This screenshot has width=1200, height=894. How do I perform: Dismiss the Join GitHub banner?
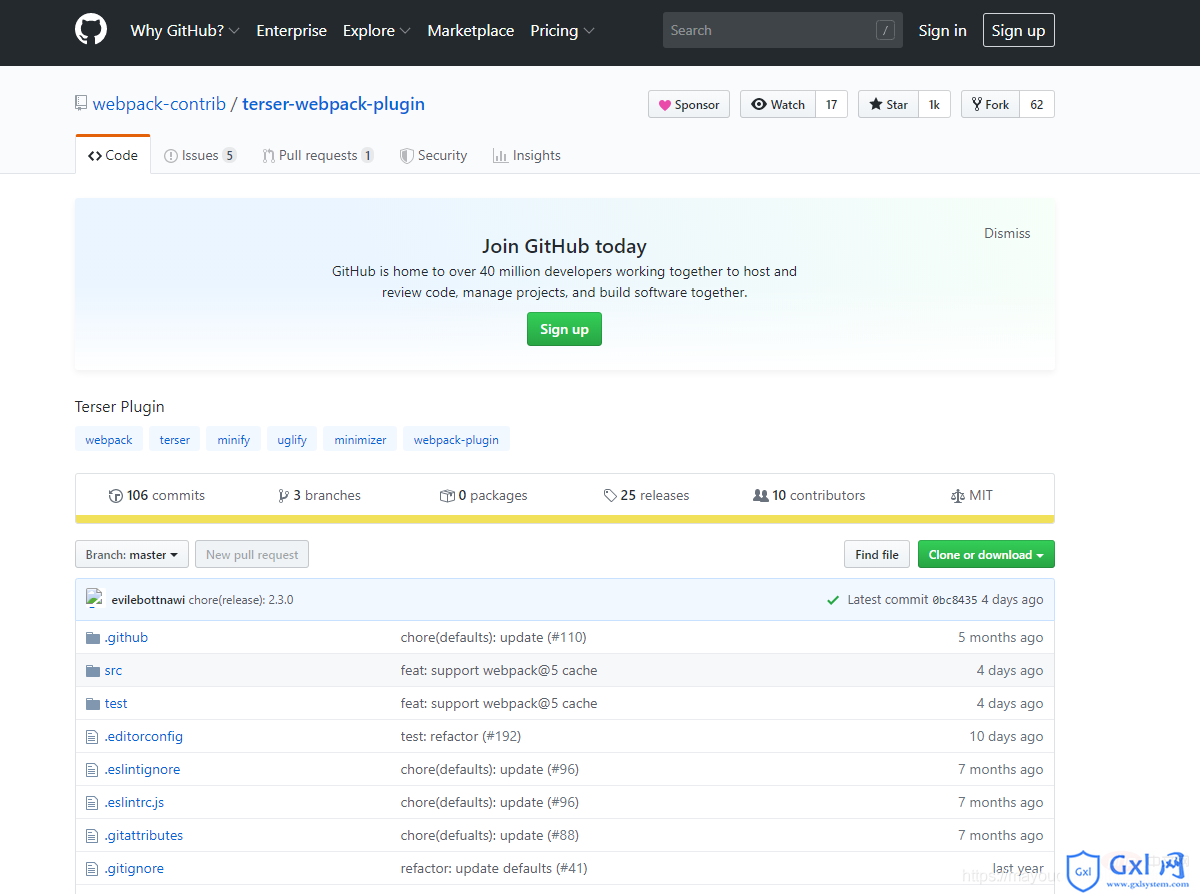pyautogui.click(x=1007, y=233)
